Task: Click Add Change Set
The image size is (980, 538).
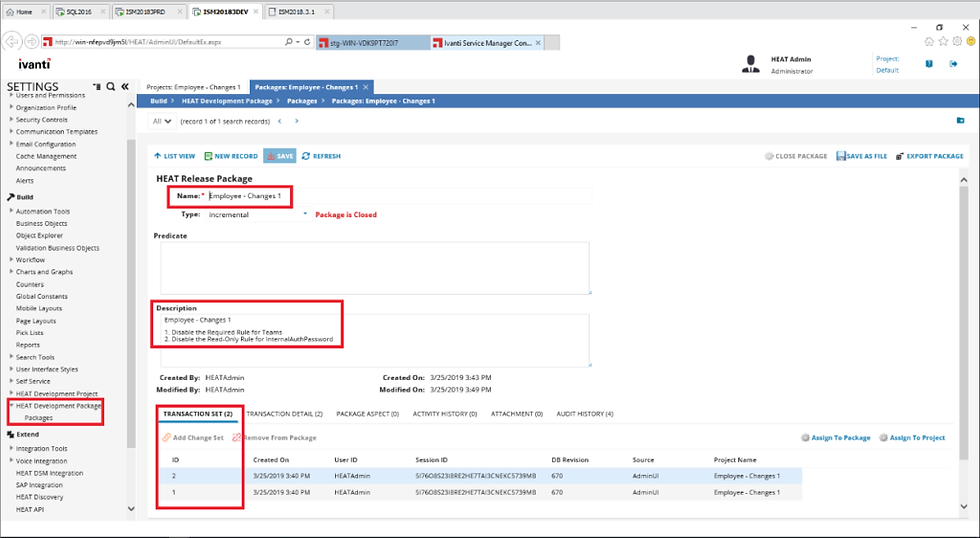Action: (192, 438)
